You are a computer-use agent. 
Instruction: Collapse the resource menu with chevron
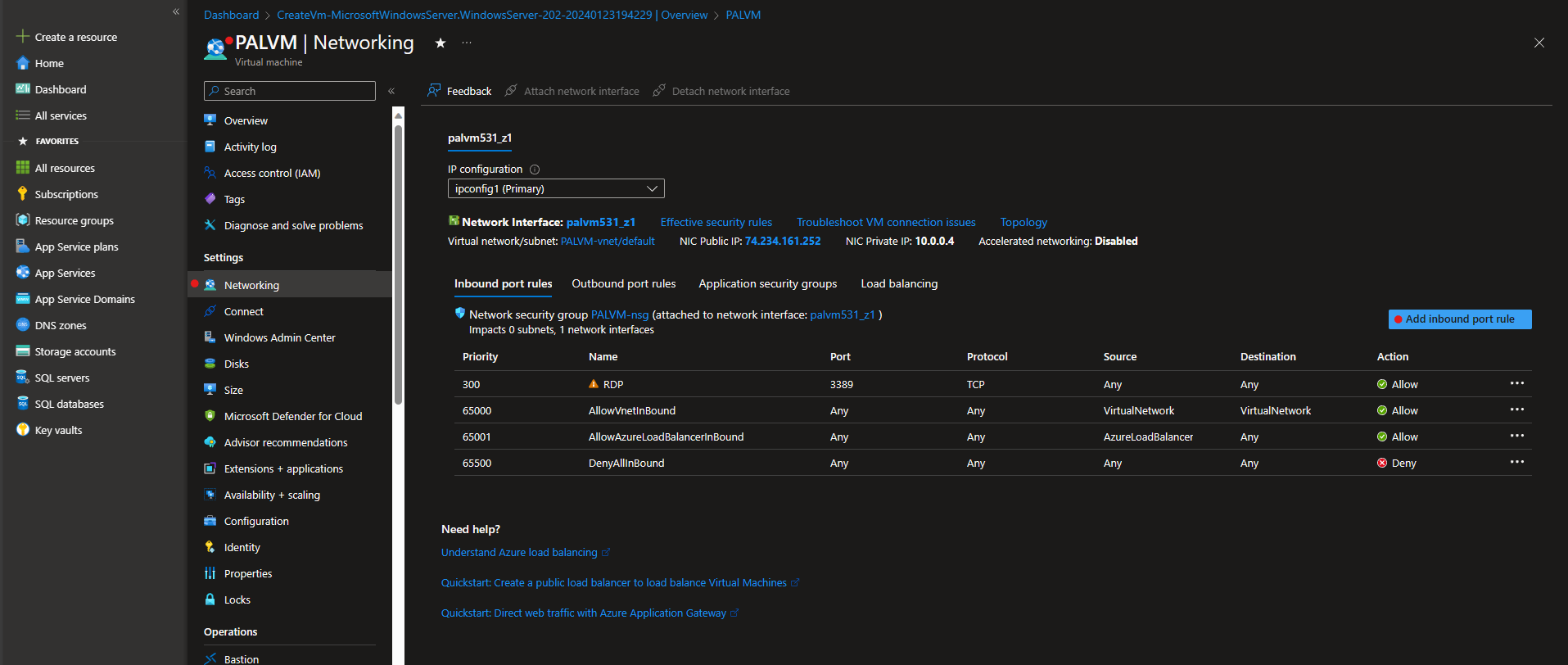point(391,91)
